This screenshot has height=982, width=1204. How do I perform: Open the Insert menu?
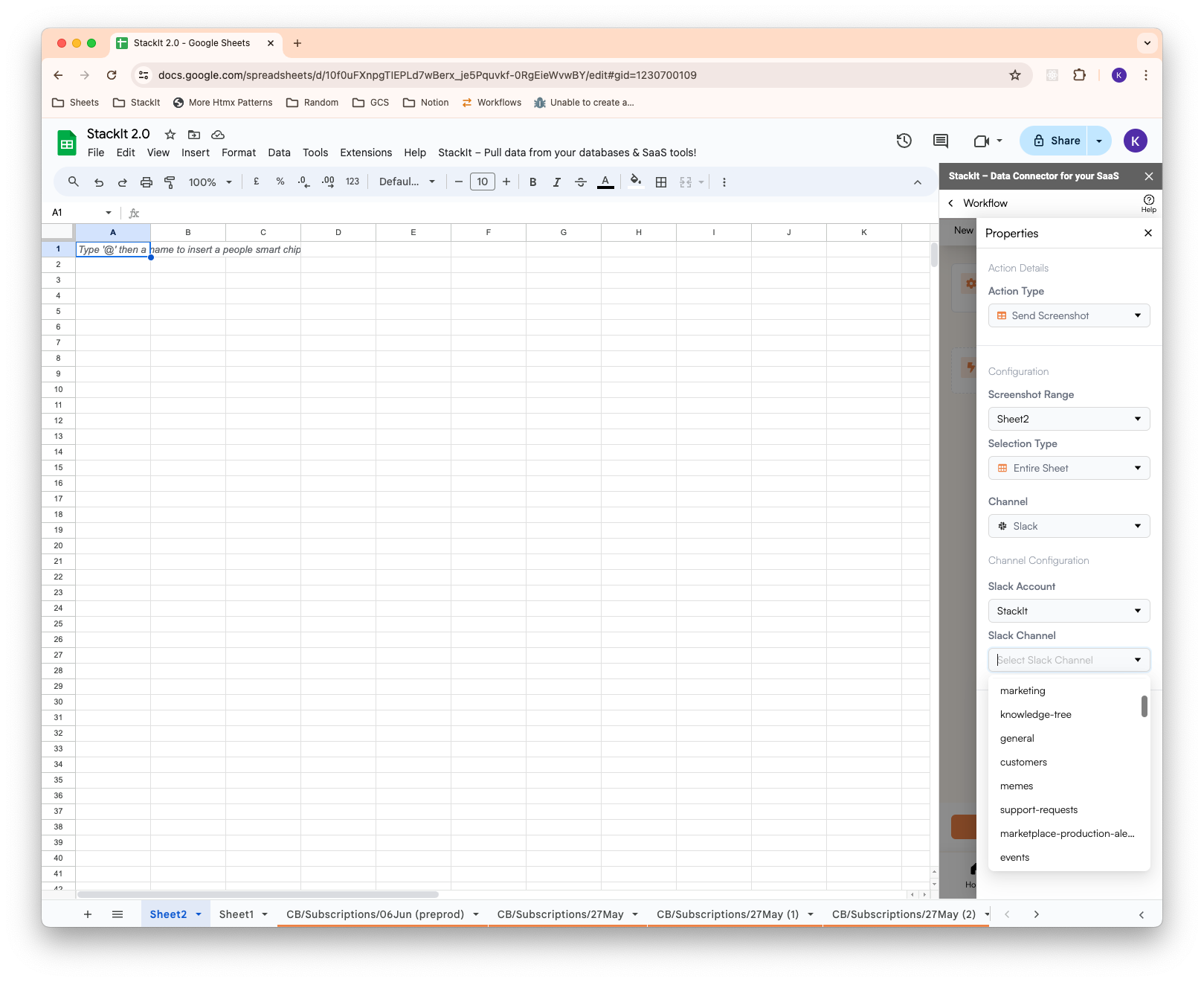(196, 153)
